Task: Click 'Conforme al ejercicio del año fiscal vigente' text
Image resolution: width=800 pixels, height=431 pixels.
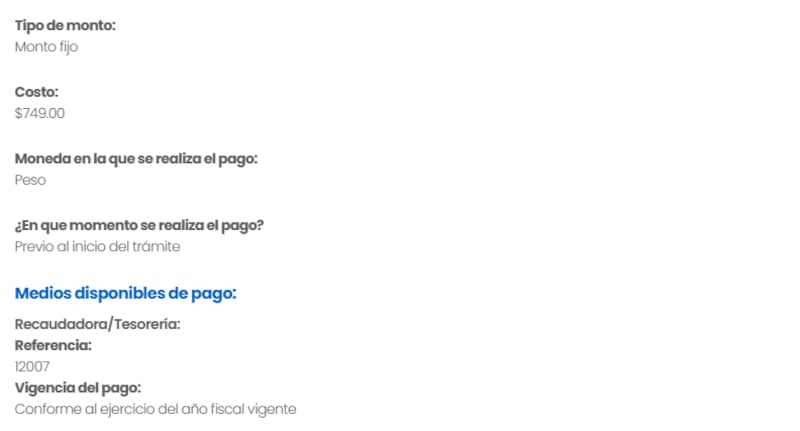Action: (155, 409)
